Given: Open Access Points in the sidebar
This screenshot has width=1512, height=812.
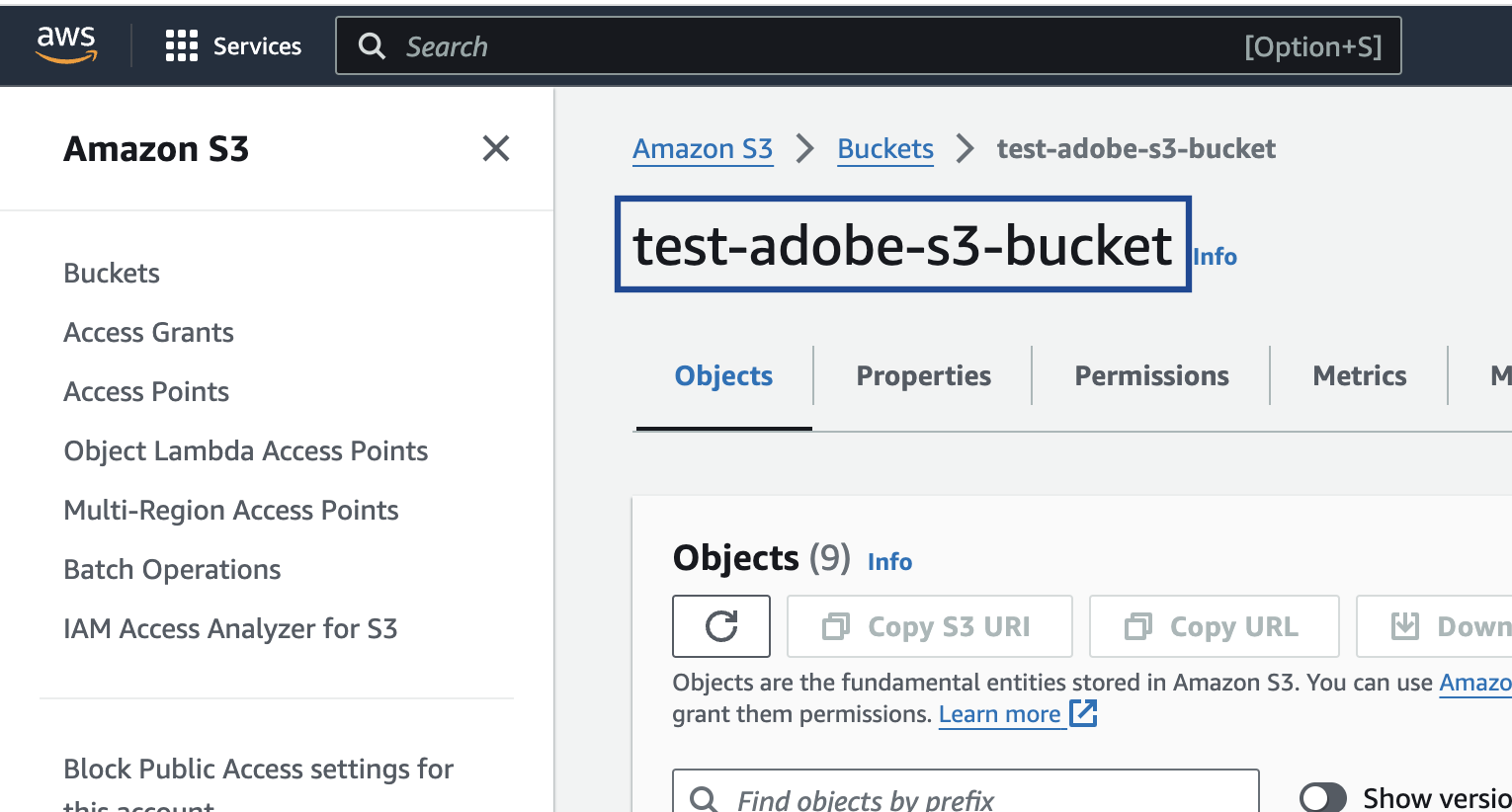Looking at the screenshot, I should pos(146,391).
